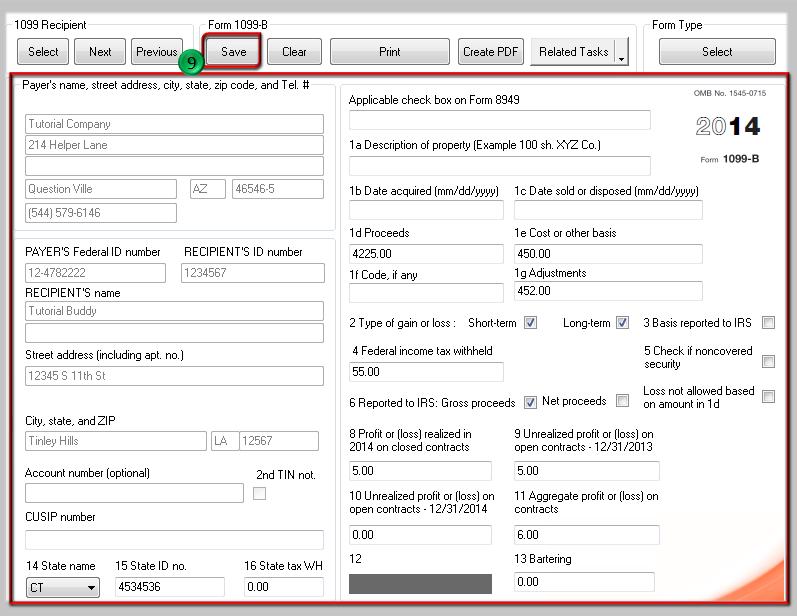Toggle Short-term gain checkbox
797x616 pixels.
530,323
